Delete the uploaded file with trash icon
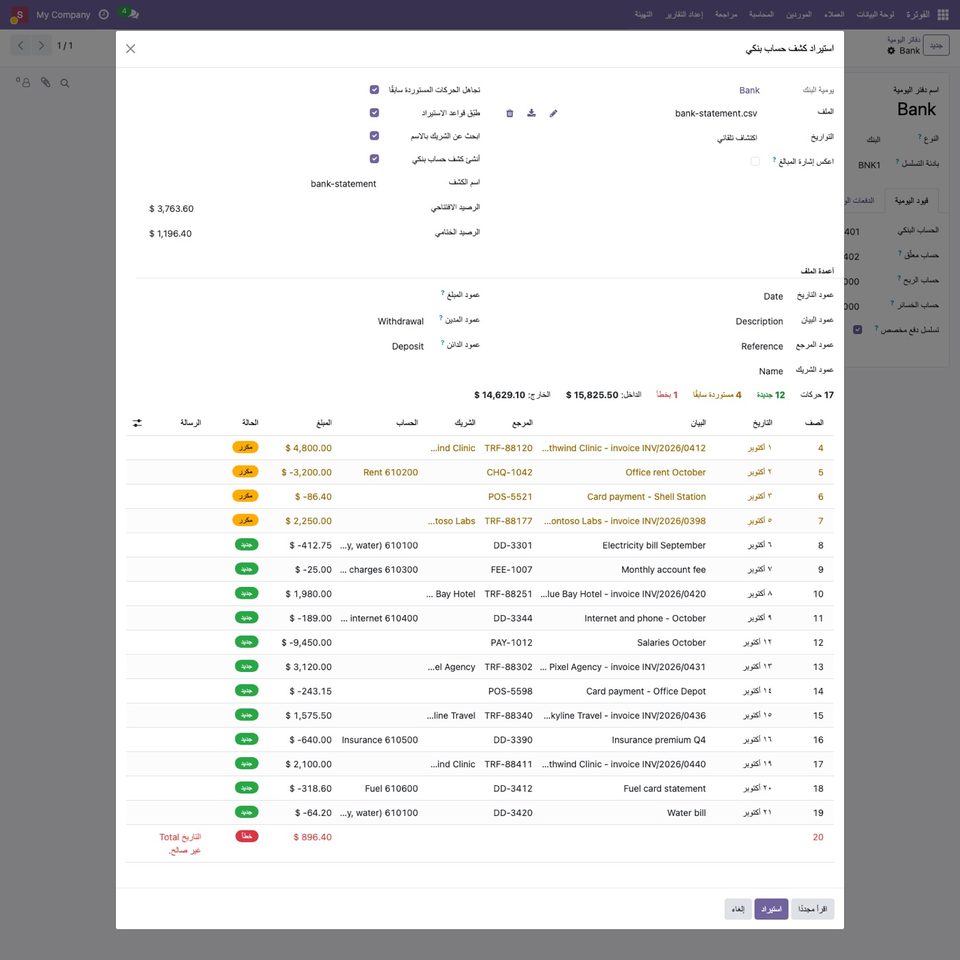This screenshot has width=960, height=960. coord(509,113)
